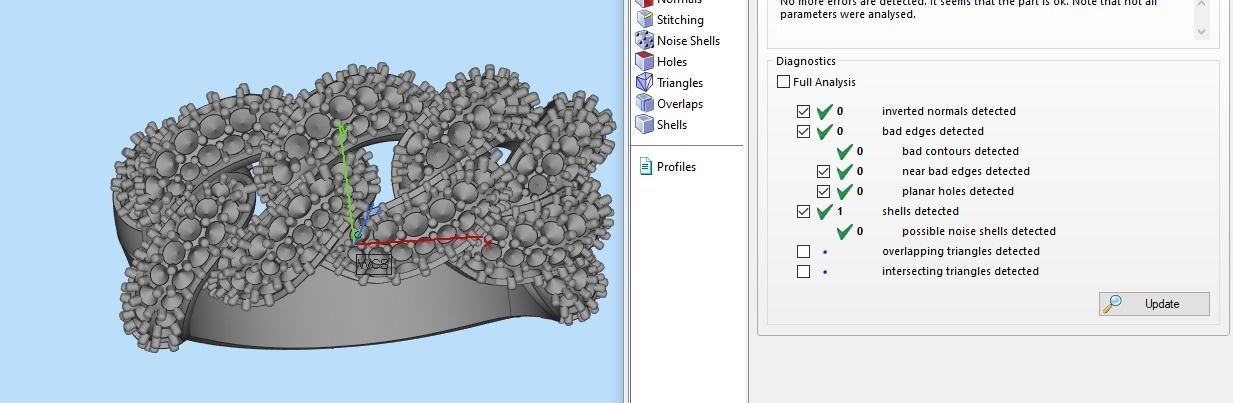Click 'inverted normals detected' label
Image resolution: width=1233 pixels, height=403 pixels.
click(x=948, y=111)
